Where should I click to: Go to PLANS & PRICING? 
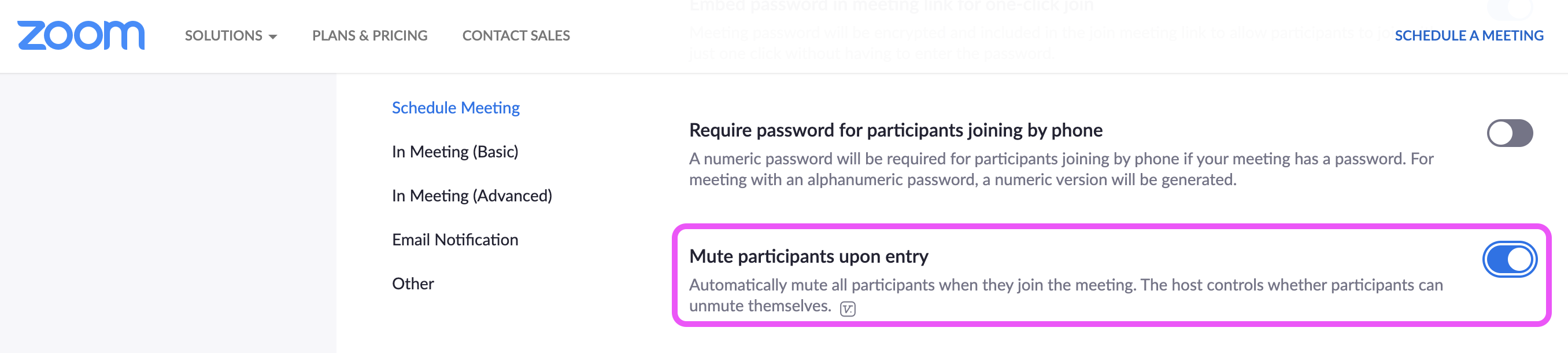(x=369, y=35)
